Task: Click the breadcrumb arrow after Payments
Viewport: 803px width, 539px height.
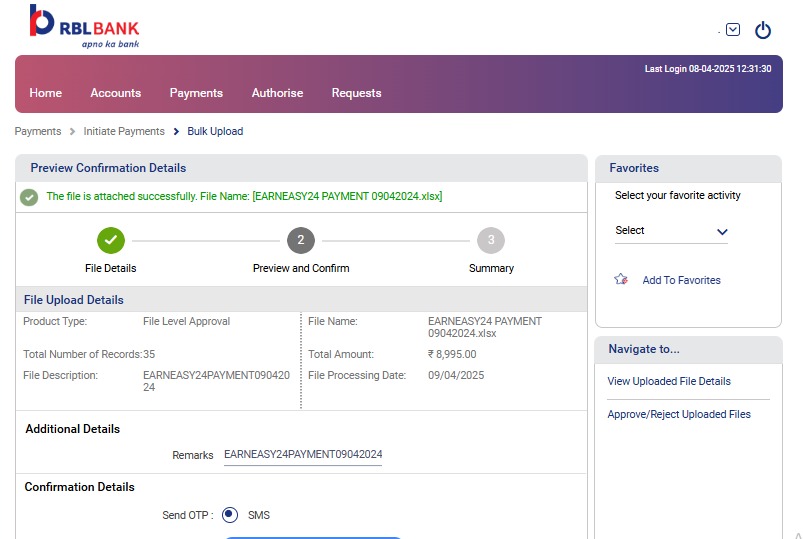Action: [x=72, y=132]
